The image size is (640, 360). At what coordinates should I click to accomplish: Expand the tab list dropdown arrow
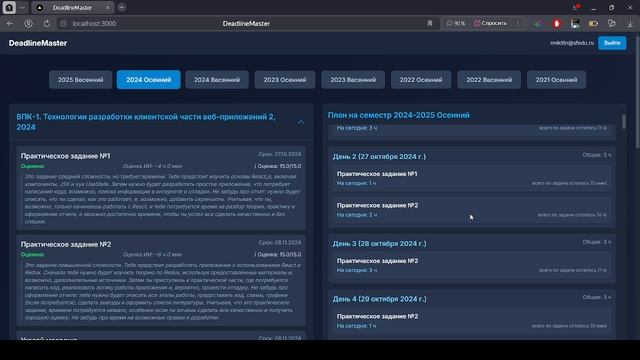22,7
